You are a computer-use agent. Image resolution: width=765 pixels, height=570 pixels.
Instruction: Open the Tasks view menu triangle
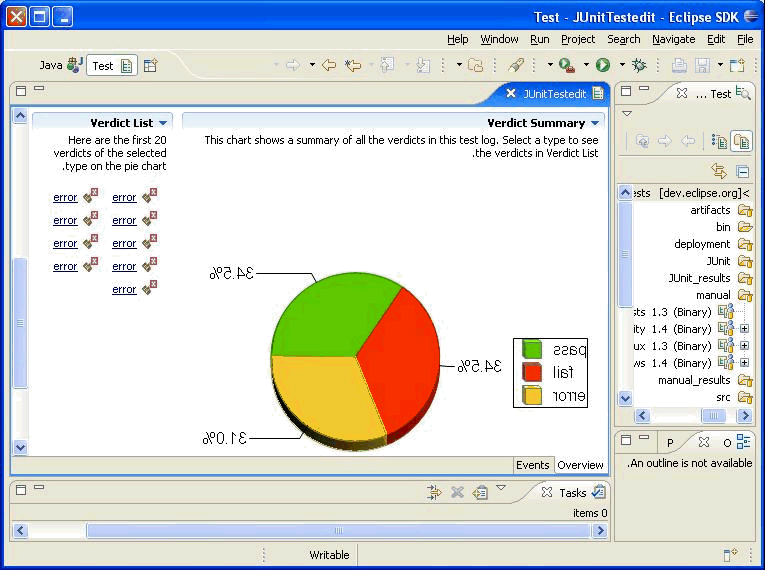click(x=501, y=488)
